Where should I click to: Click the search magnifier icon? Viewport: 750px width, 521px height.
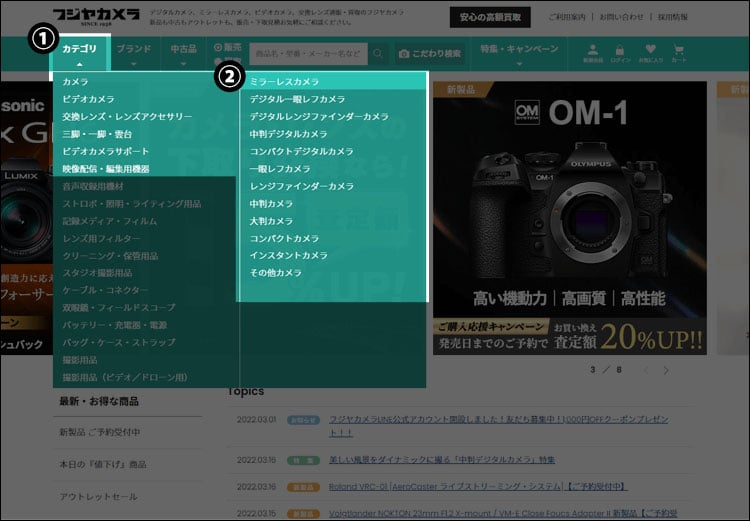tap(378, 54)
